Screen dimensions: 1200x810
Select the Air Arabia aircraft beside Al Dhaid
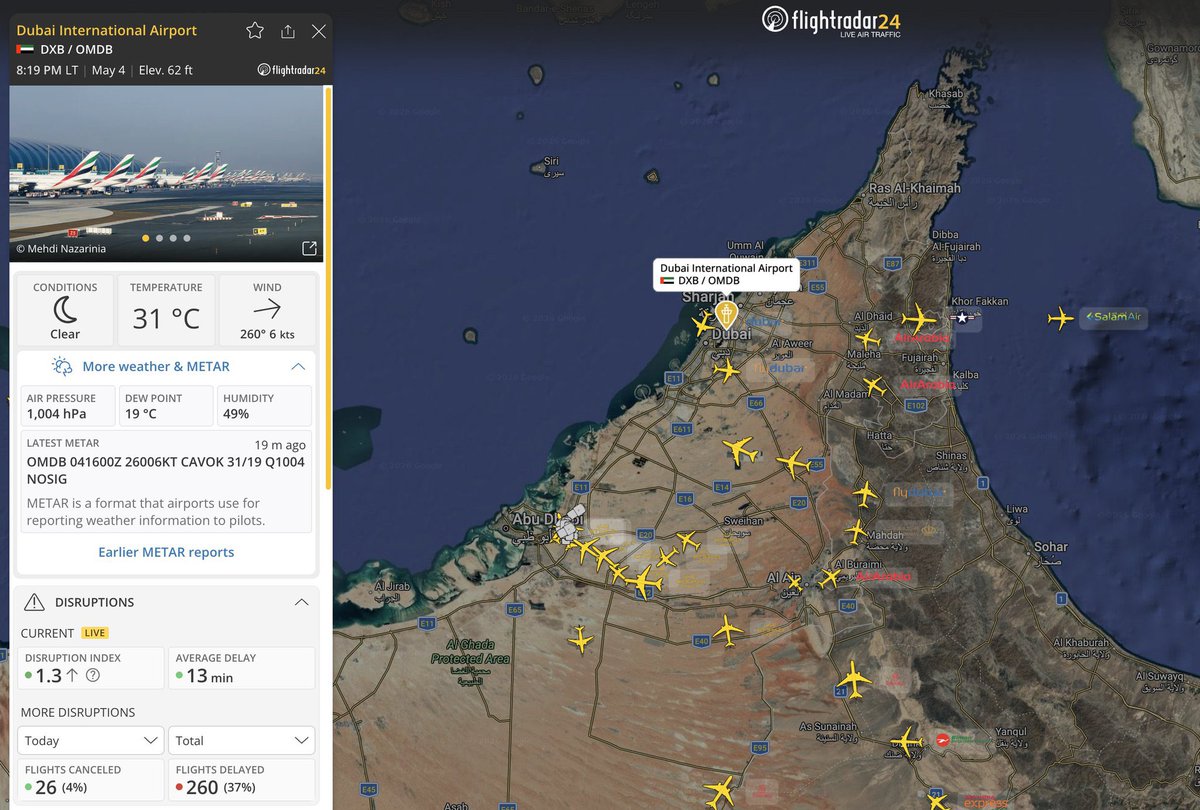coord(917,320)
